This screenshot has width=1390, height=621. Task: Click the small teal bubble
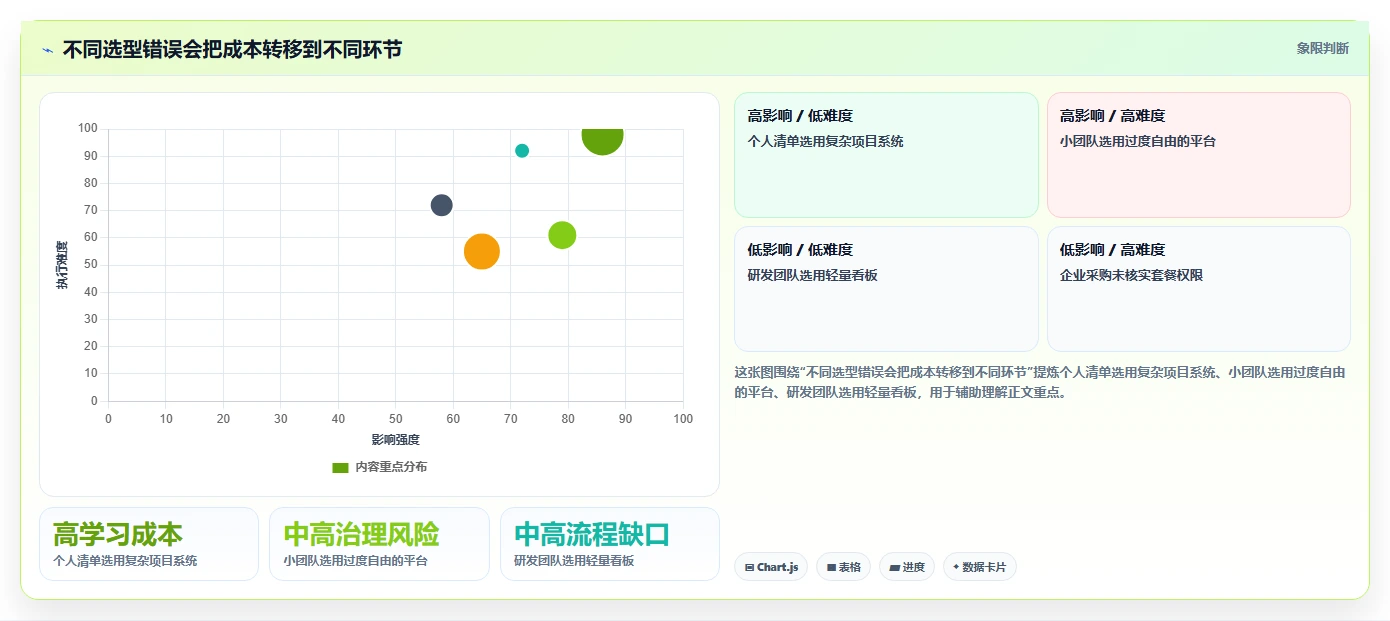click(522, 151)
